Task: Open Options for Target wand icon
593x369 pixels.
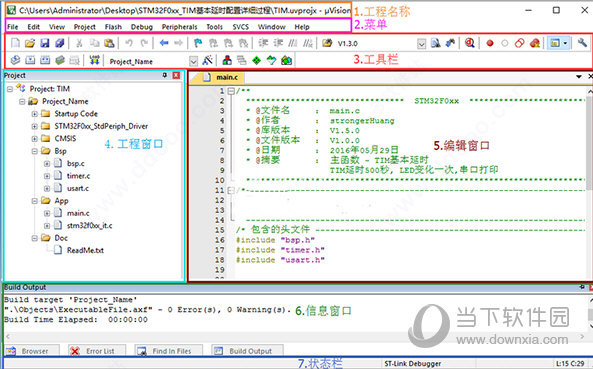Action: [207, 60]
